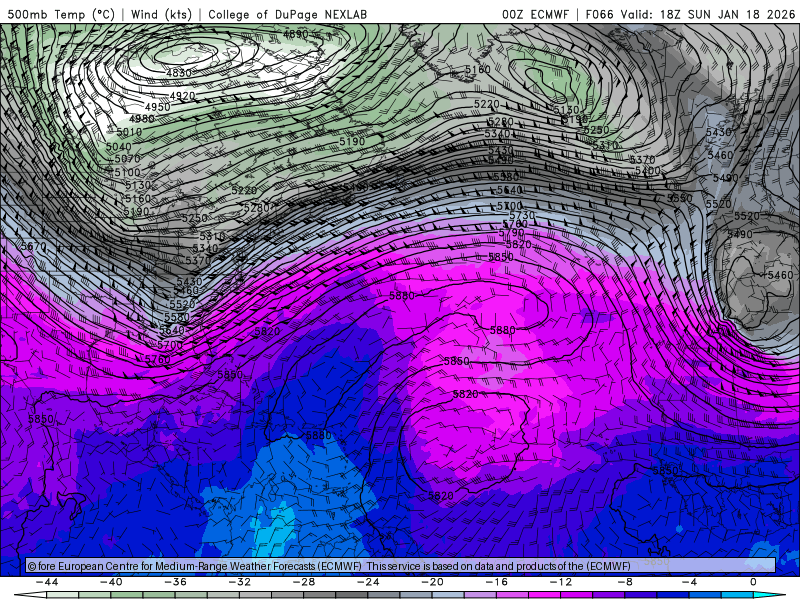Click the -24 colorbar tick label
The image size is (800, 600).
coord(368,582)
